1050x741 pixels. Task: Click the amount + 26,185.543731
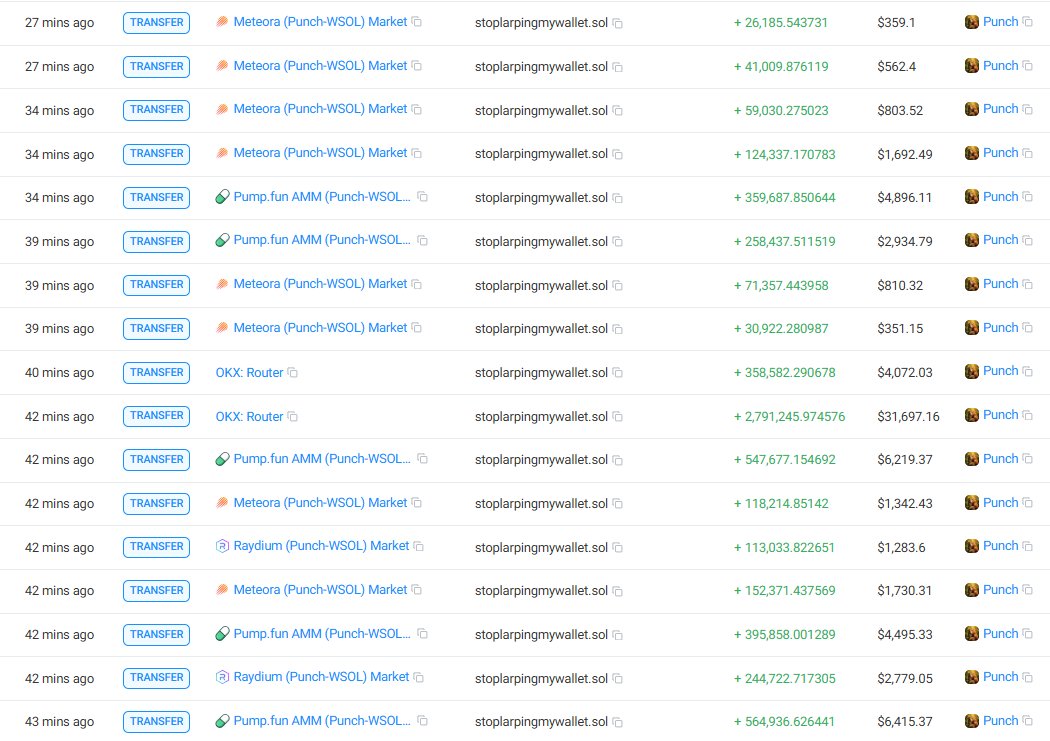(781, 23)
